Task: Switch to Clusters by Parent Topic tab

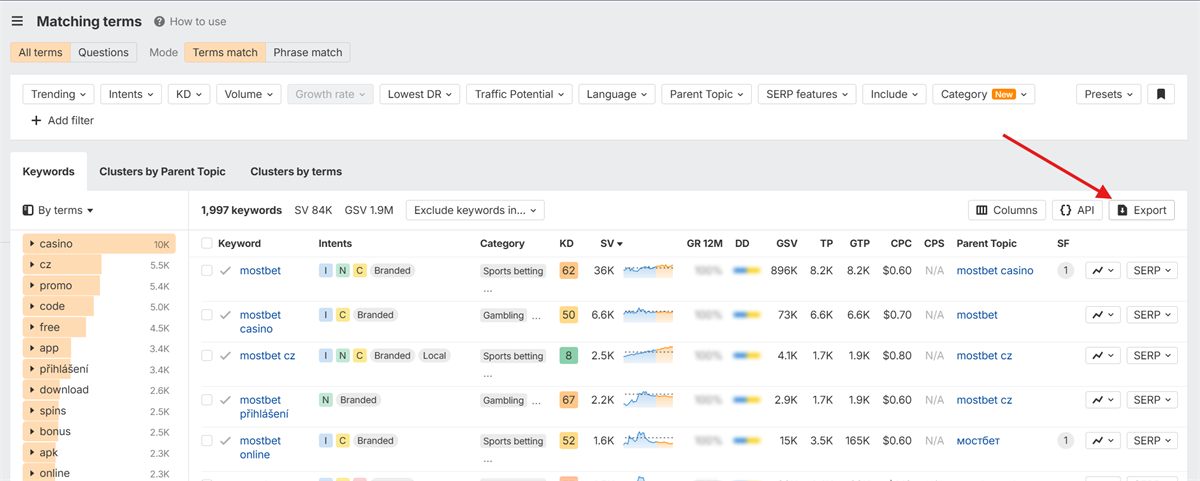Action: 162,171
